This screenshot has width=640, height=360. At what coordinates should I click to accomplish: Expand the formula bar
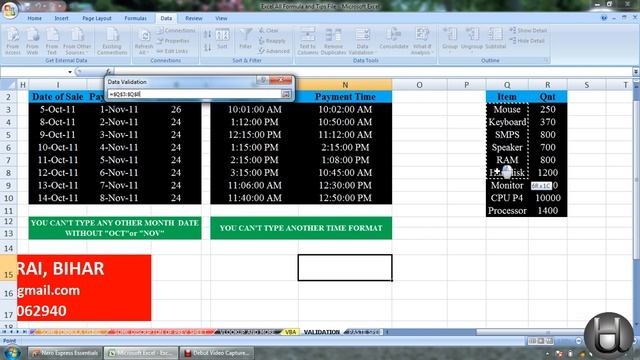(636, 72)
